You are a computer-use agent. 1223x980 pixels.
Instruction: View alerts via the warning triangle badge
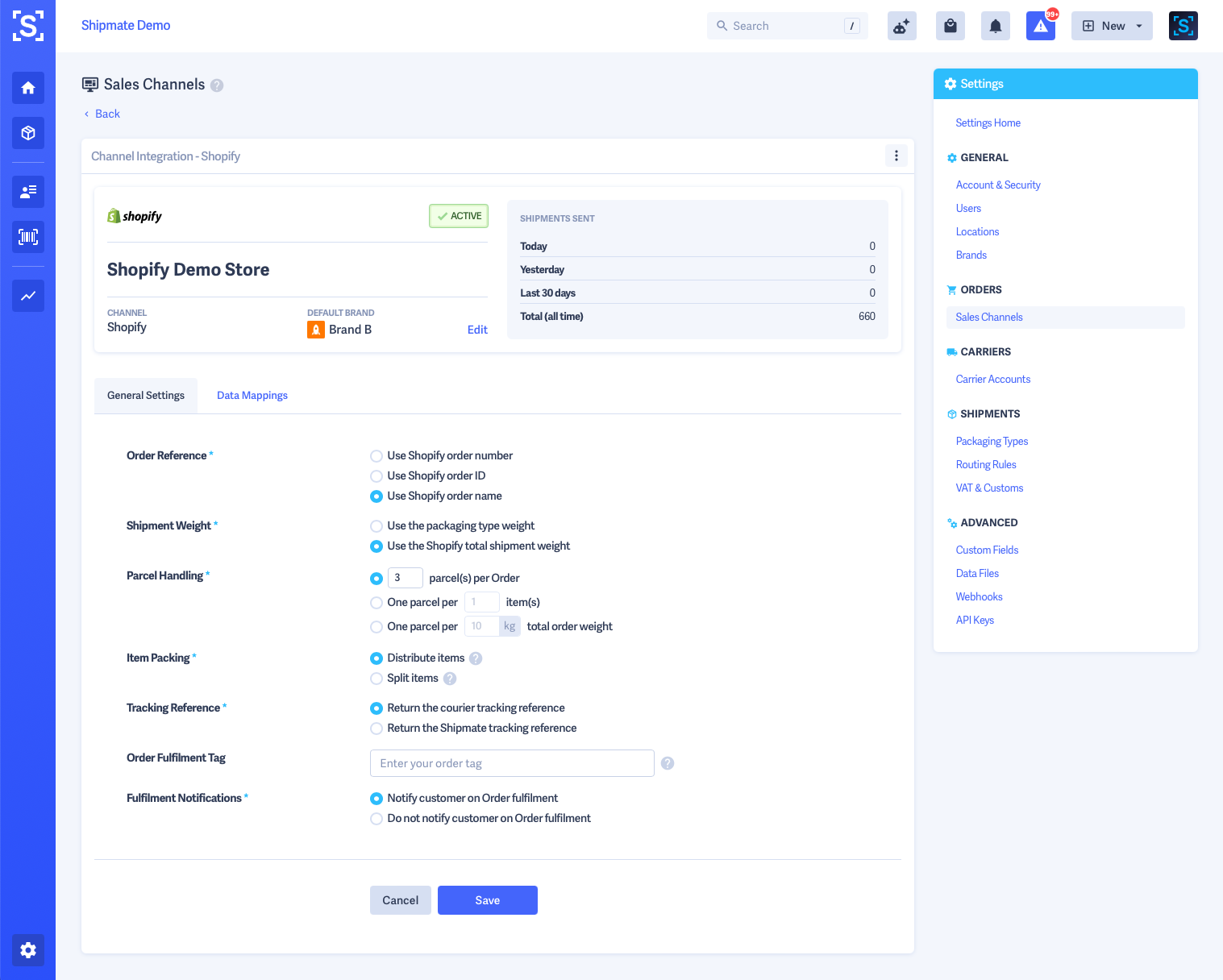pos(1040,27)
